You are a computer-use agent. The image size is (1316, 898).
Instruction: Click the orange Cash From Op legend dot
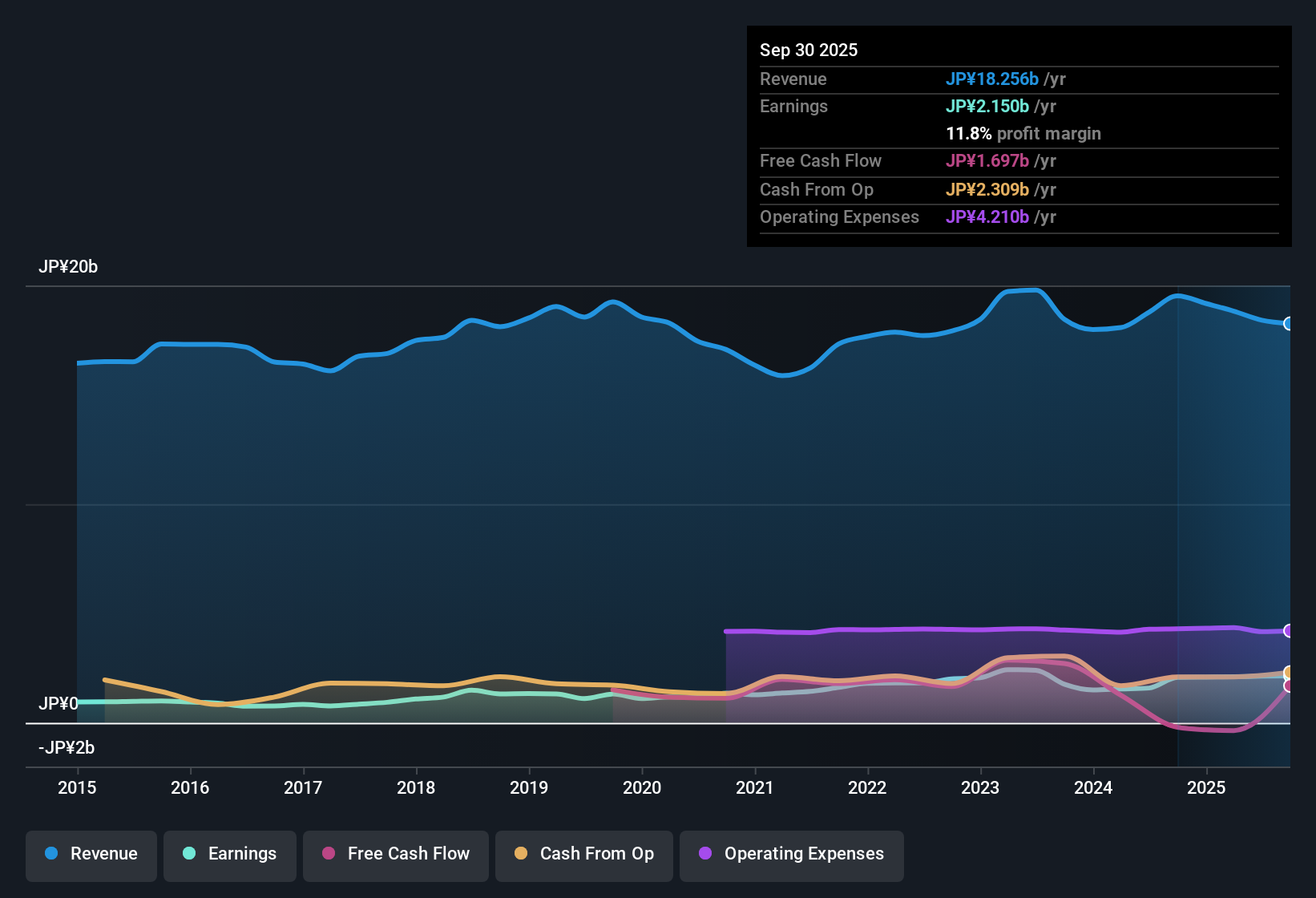(520, 854)
